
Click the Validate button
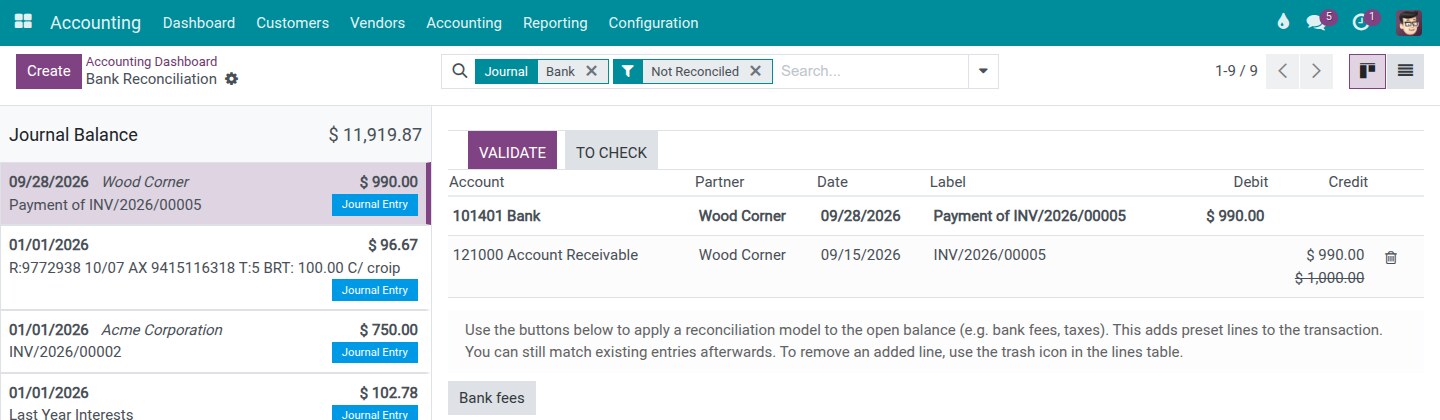click(512, 152)
